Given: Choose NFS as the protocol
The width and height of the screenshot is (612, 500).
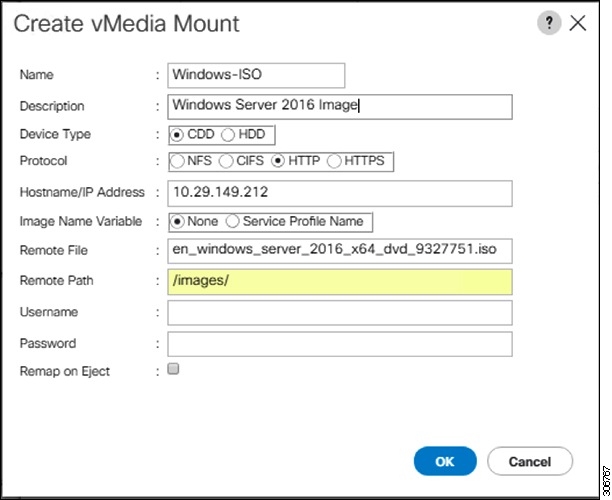Looking at the screenshot, I should 178,161.
